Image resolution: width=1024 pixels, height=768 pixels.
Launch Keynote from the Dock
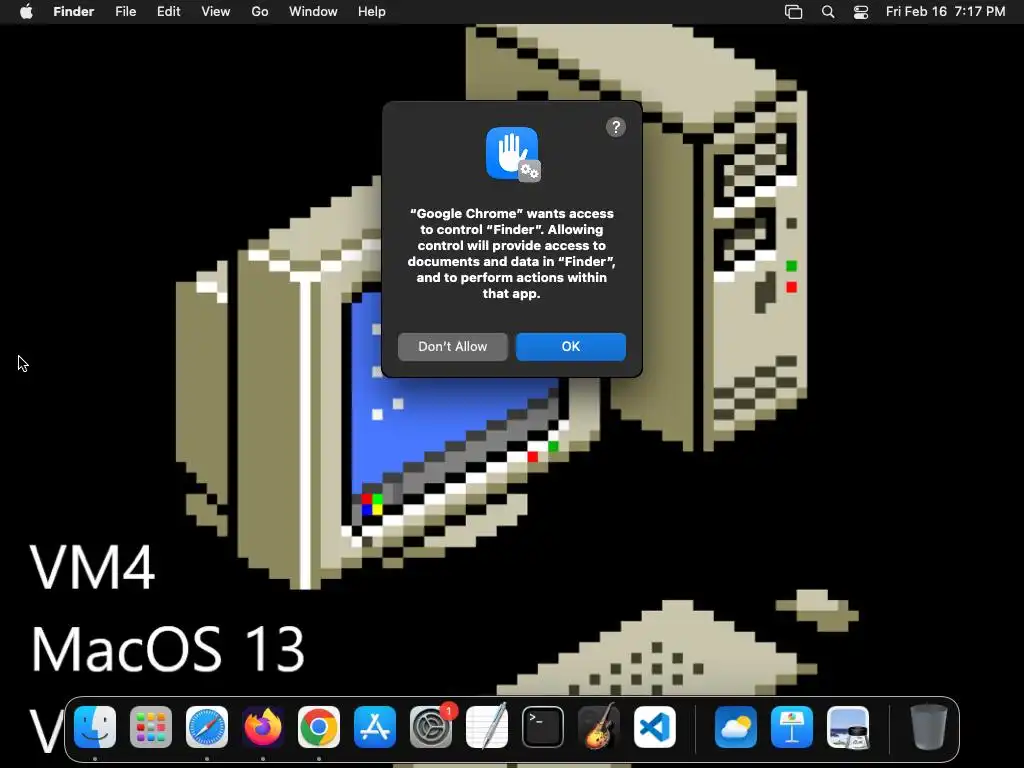tap(792, 727)
